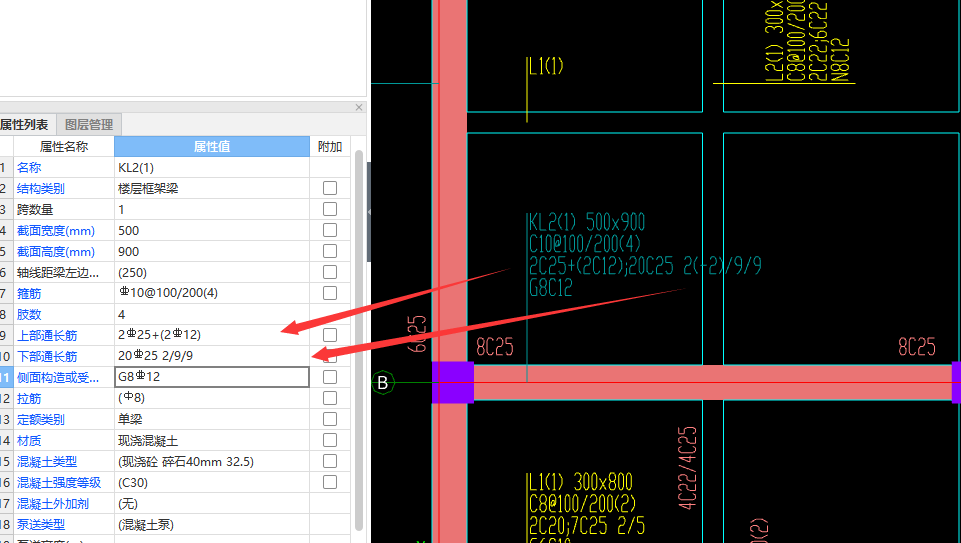Click the 截面宽度(mm) property link
This screenshot has height=543, width=961.
(56, 231)
